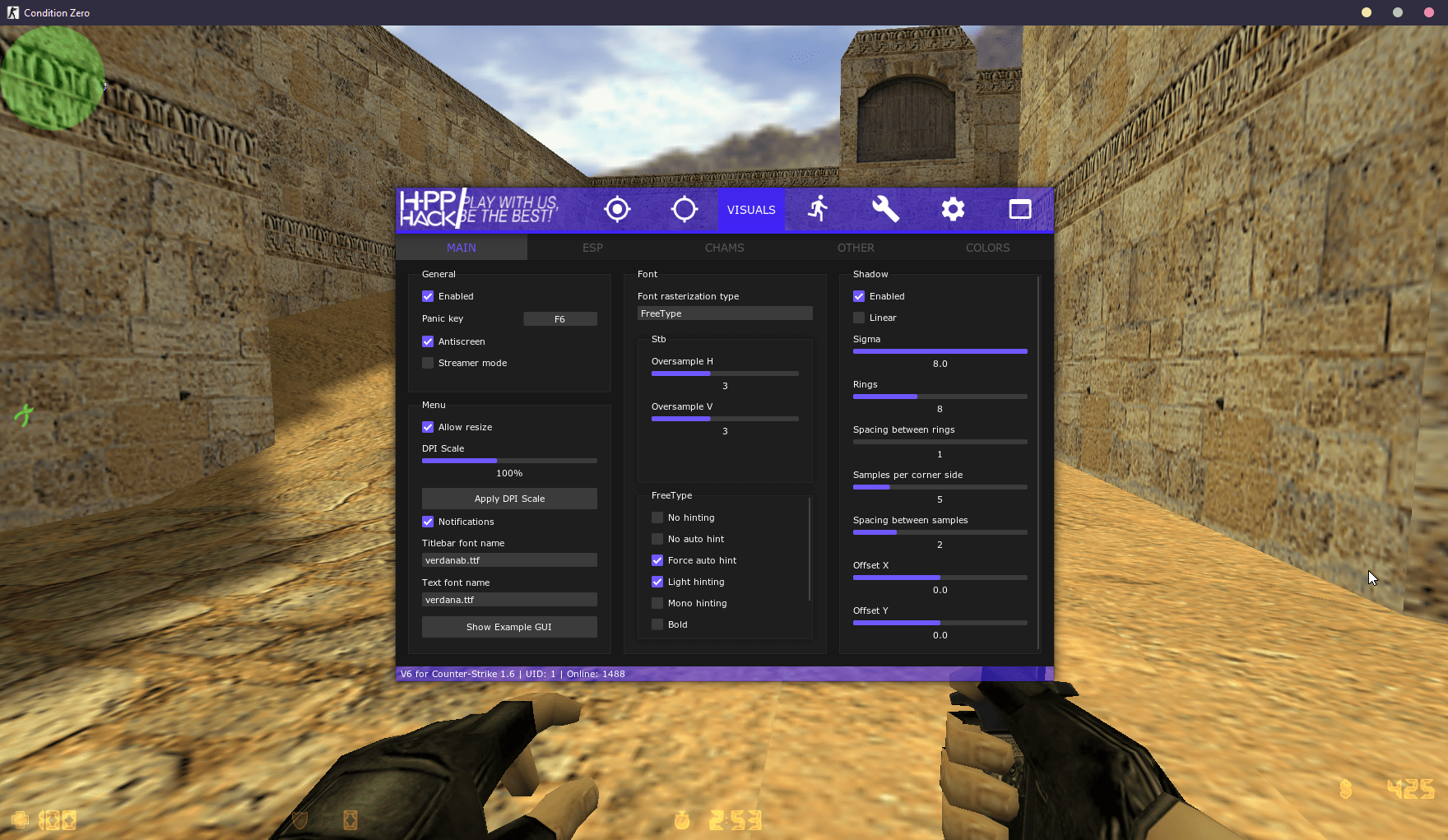1448x840 pixels.
Task: Enable the No auto hint checkbox
Action: pyautogui.click(x=657, y=539)
